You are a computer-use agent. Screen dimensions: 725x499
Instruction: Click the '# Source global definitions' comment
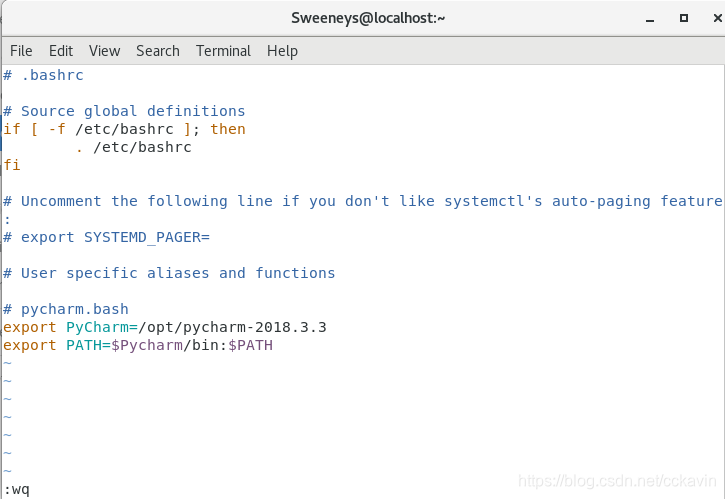click(124, 111)
